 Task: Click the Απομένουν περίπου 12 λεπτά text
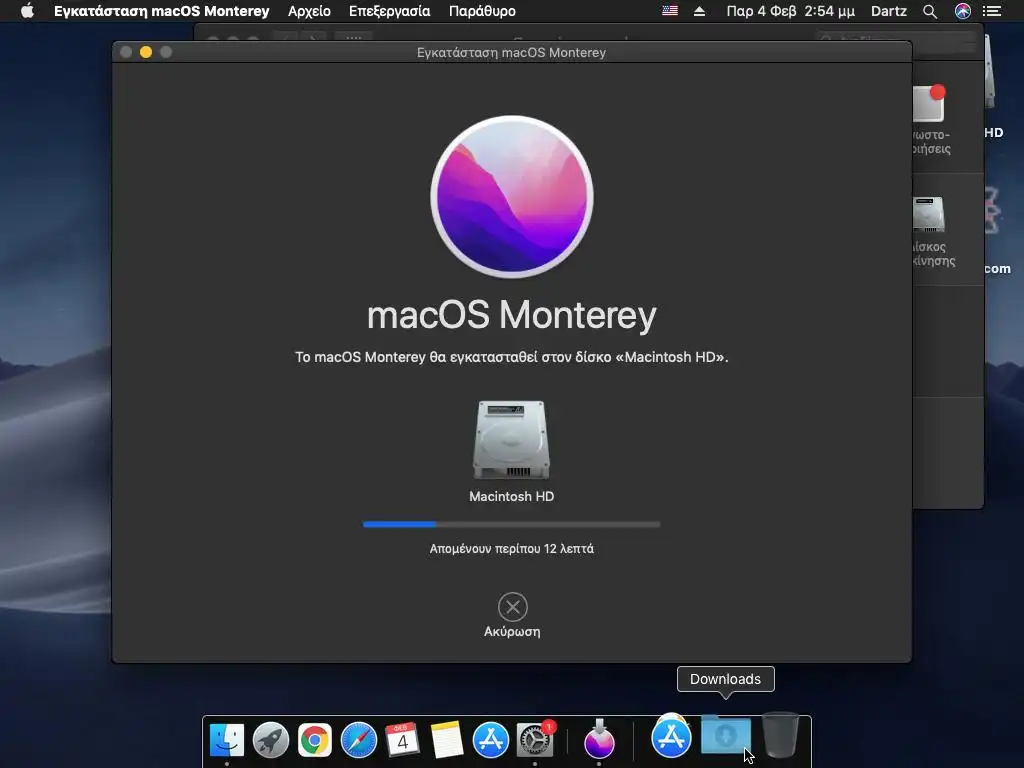tap(511, 549)
